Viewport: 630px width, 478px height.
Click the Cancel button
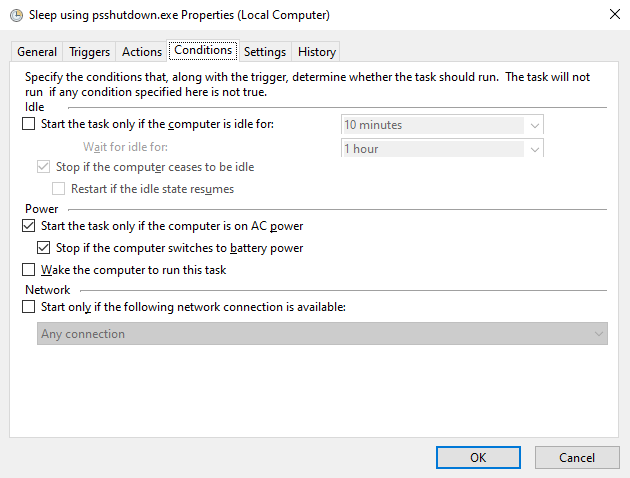(577, 457)
